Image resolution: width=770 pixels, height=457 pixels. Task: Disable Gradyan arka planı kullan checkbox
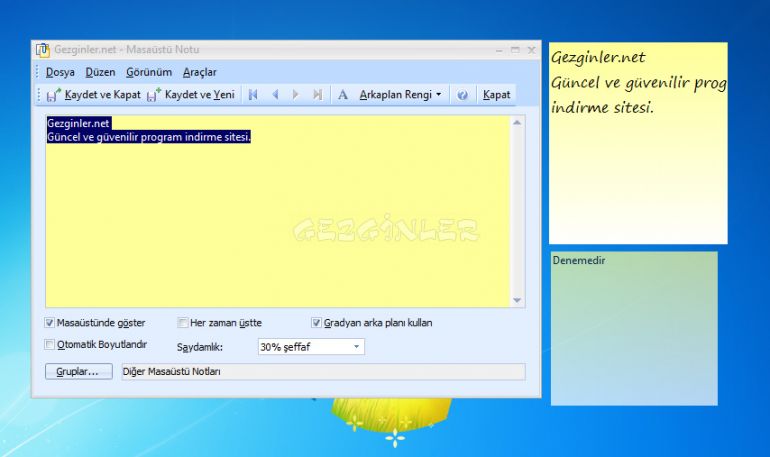[316, 323]
